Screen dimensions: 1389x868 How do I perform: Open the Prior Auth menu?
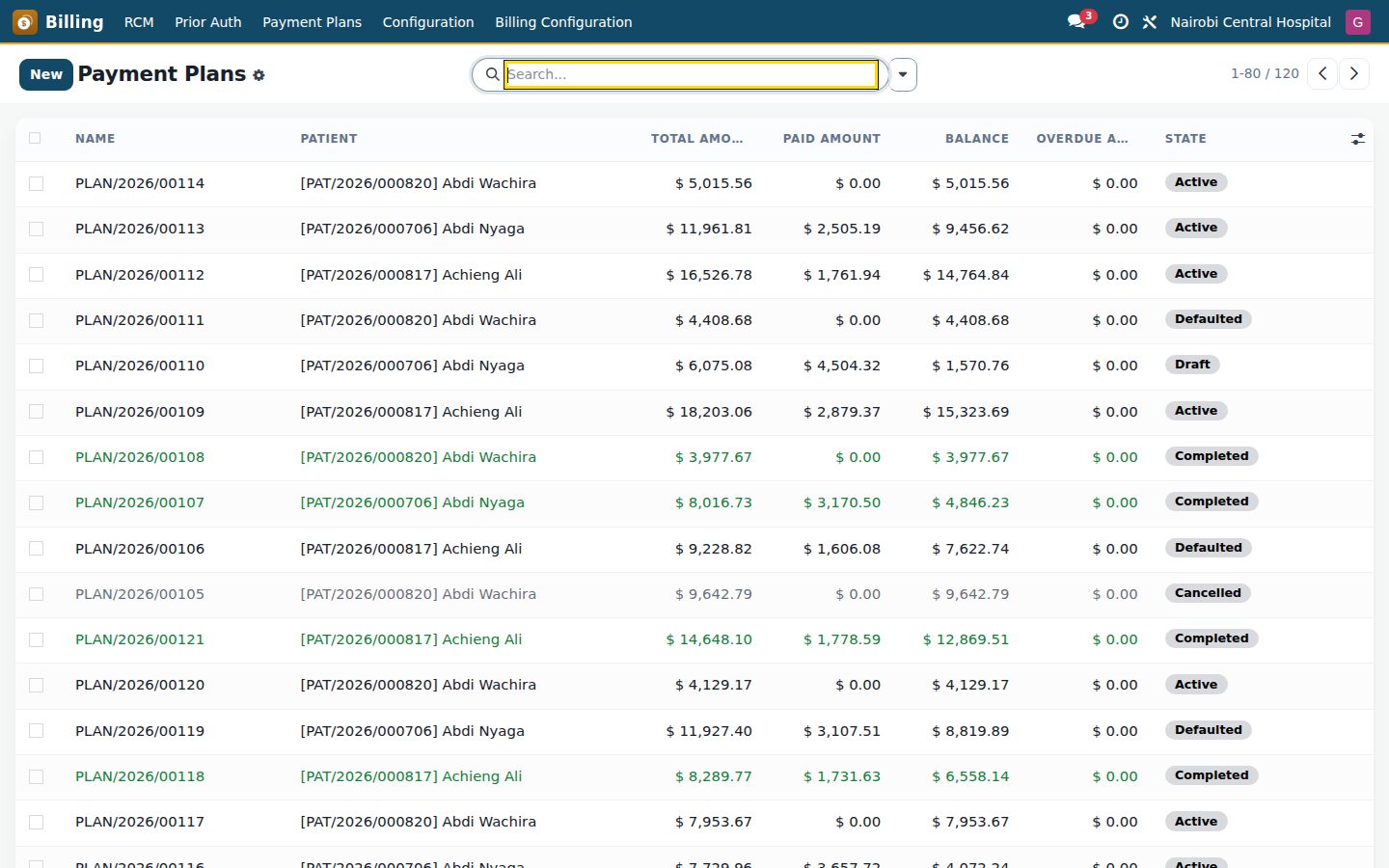(207, 21)
